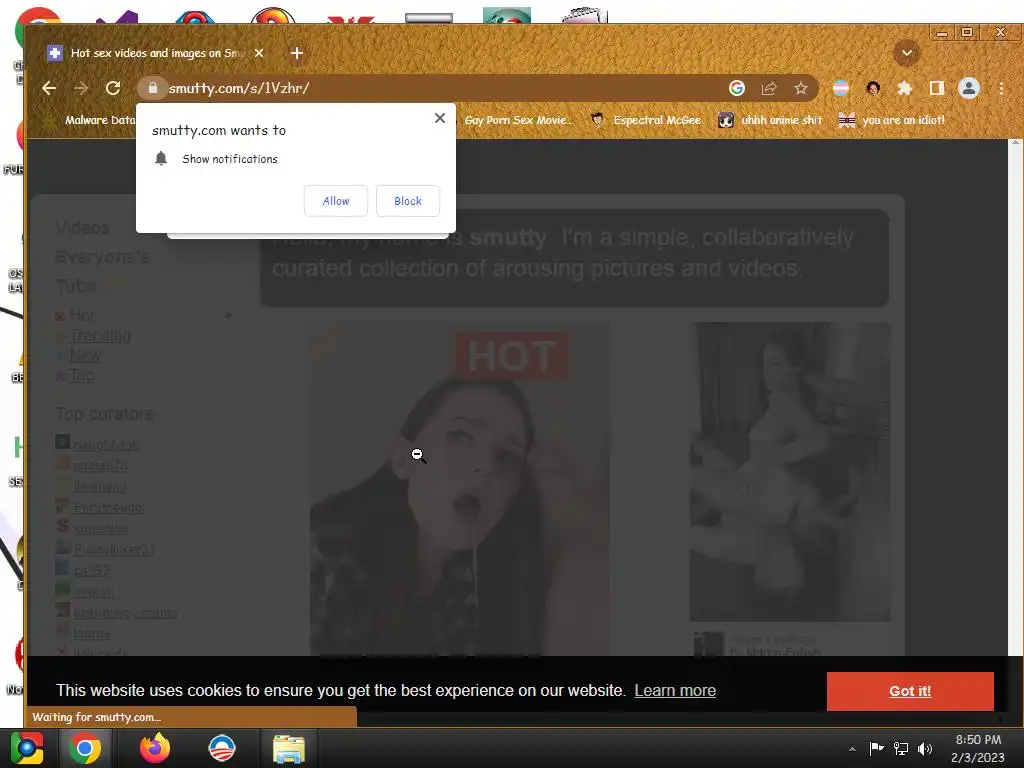View site information via the lock icon

pyautogui.click(x=153, y=88)
